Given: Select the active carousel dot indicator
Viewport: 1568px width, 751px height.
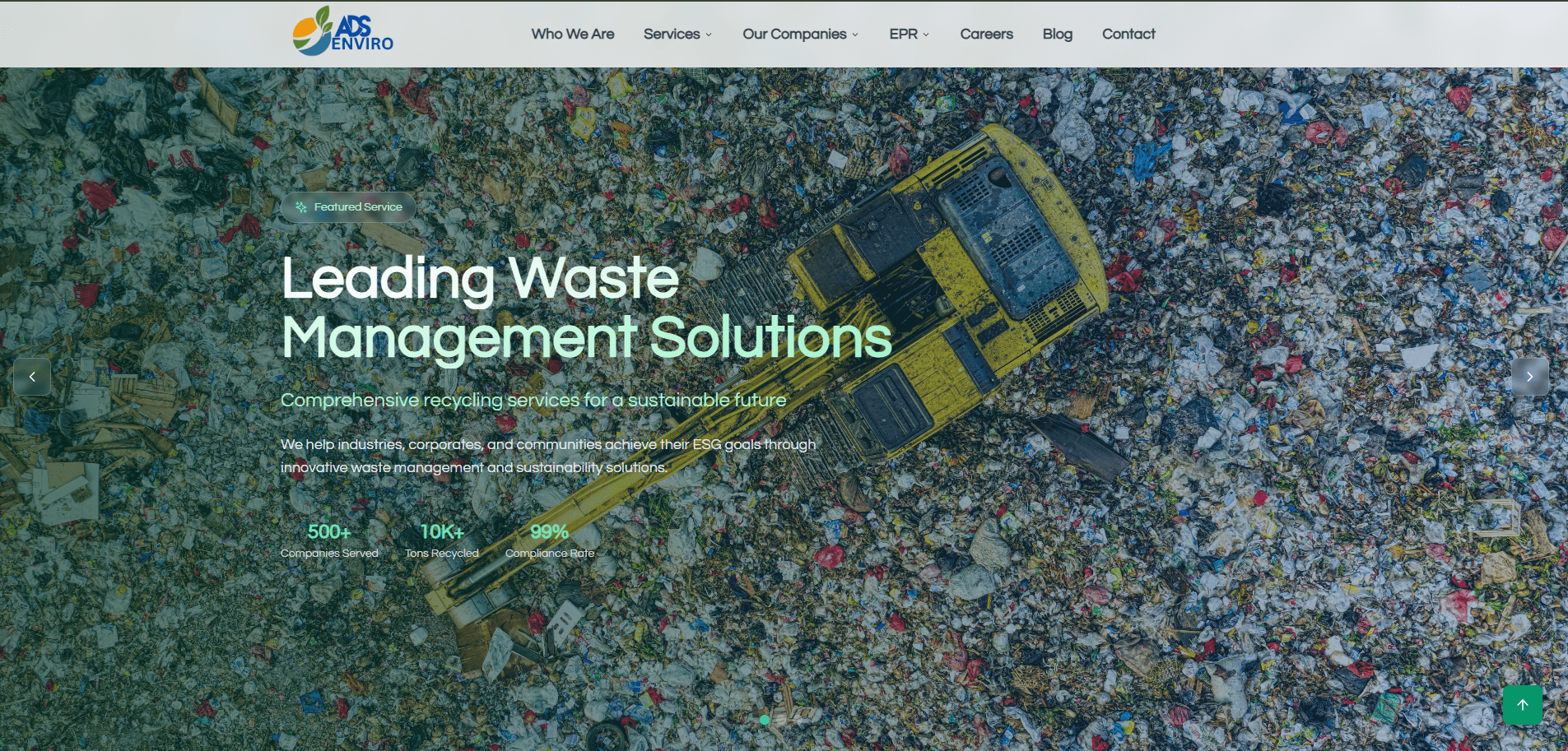Looking at the screenshot, I should [x=765, y=720].
